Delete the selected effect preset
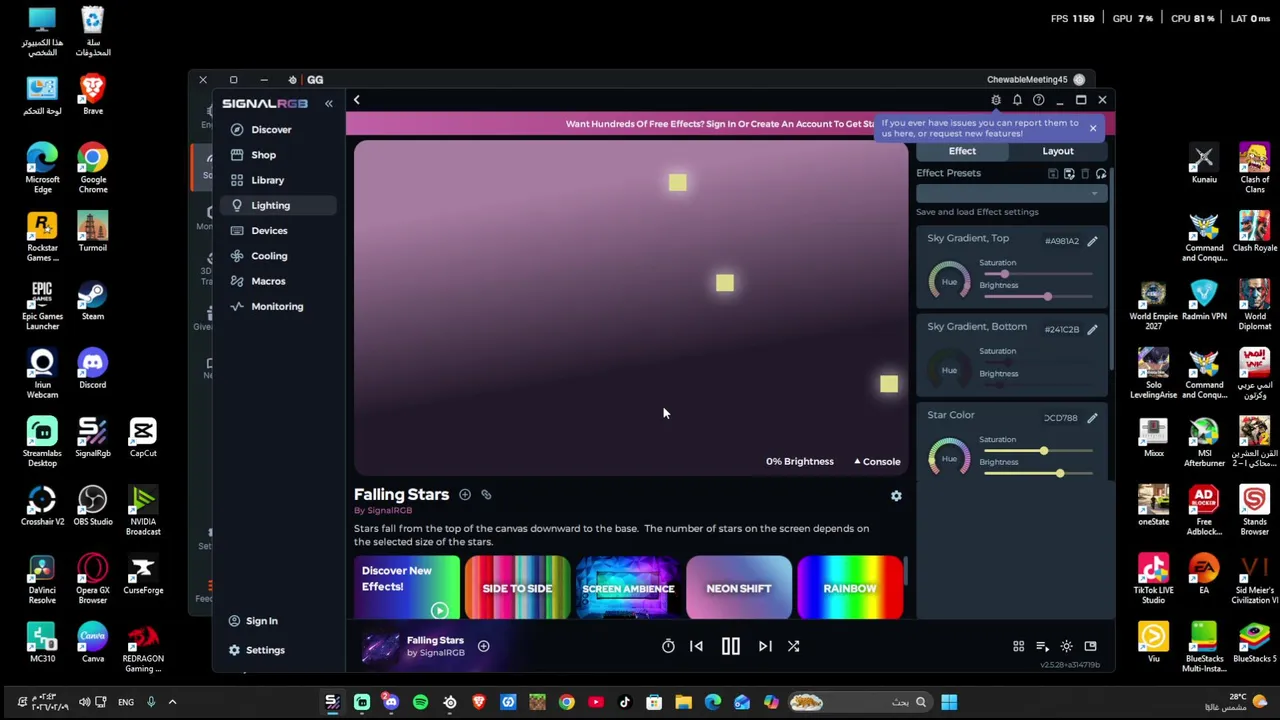This screenshot has height=720, width=1280. pyautogui.click(x=1085, y=174)
